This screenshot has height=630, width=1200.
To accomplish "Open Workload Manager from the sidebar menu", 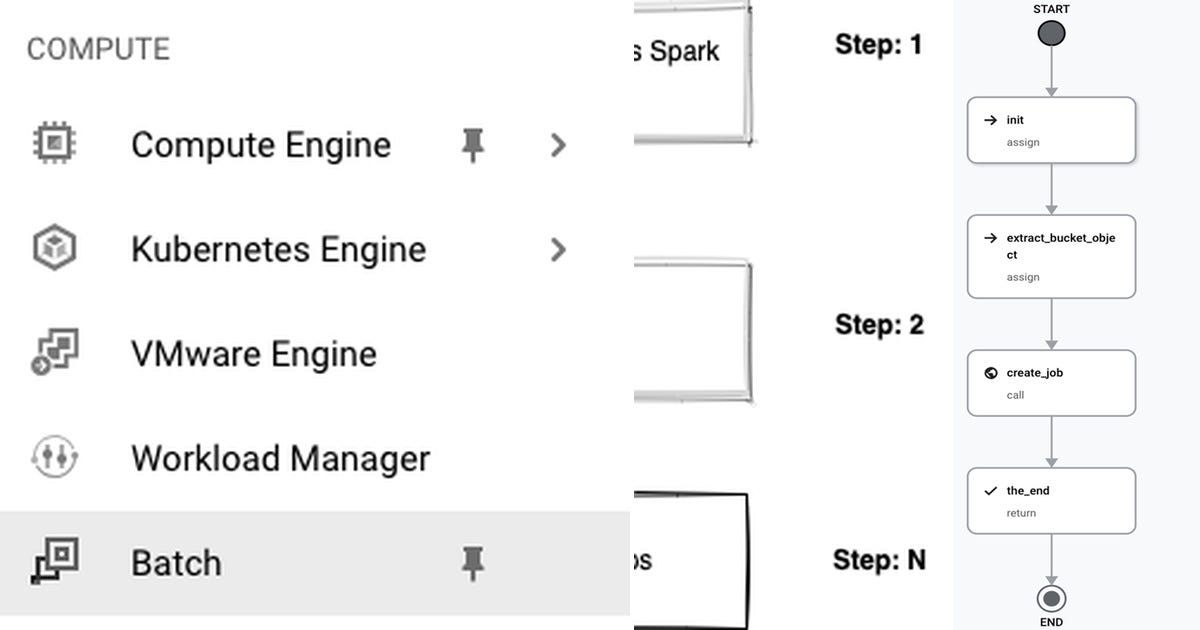I will 279,458.
